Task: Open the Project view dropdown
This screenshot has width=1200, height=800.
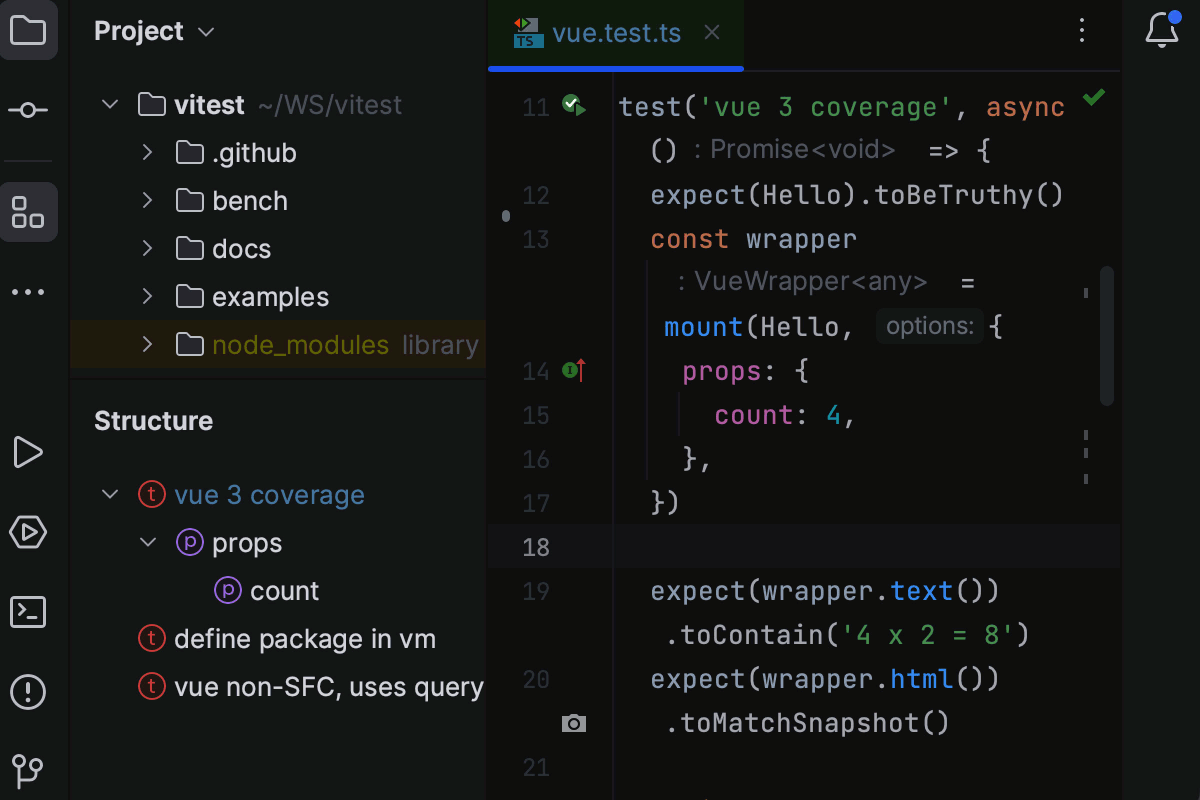Action: (x=207, y=31)
